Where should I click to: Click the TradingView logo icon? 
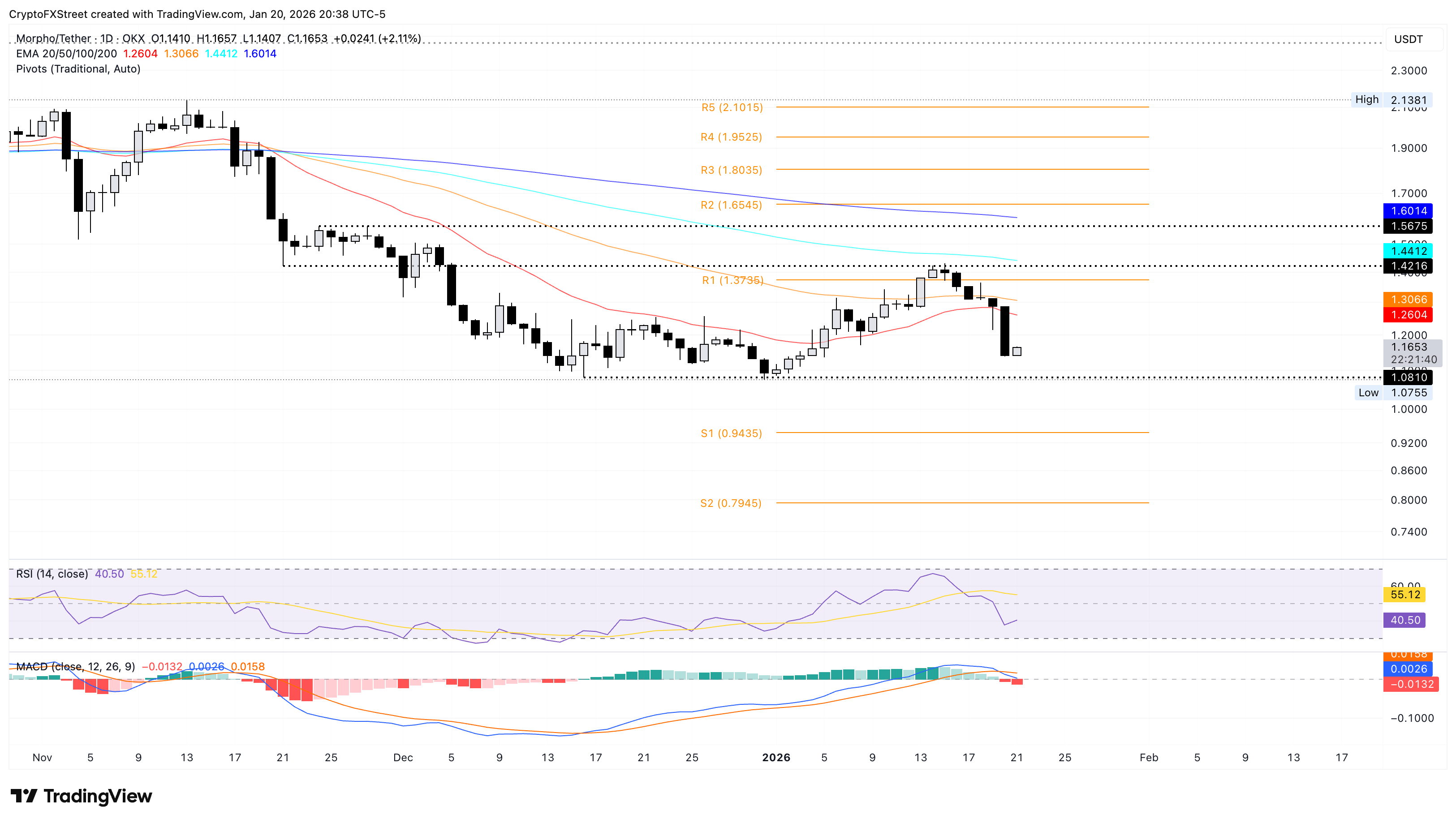(x=24, y=796)
